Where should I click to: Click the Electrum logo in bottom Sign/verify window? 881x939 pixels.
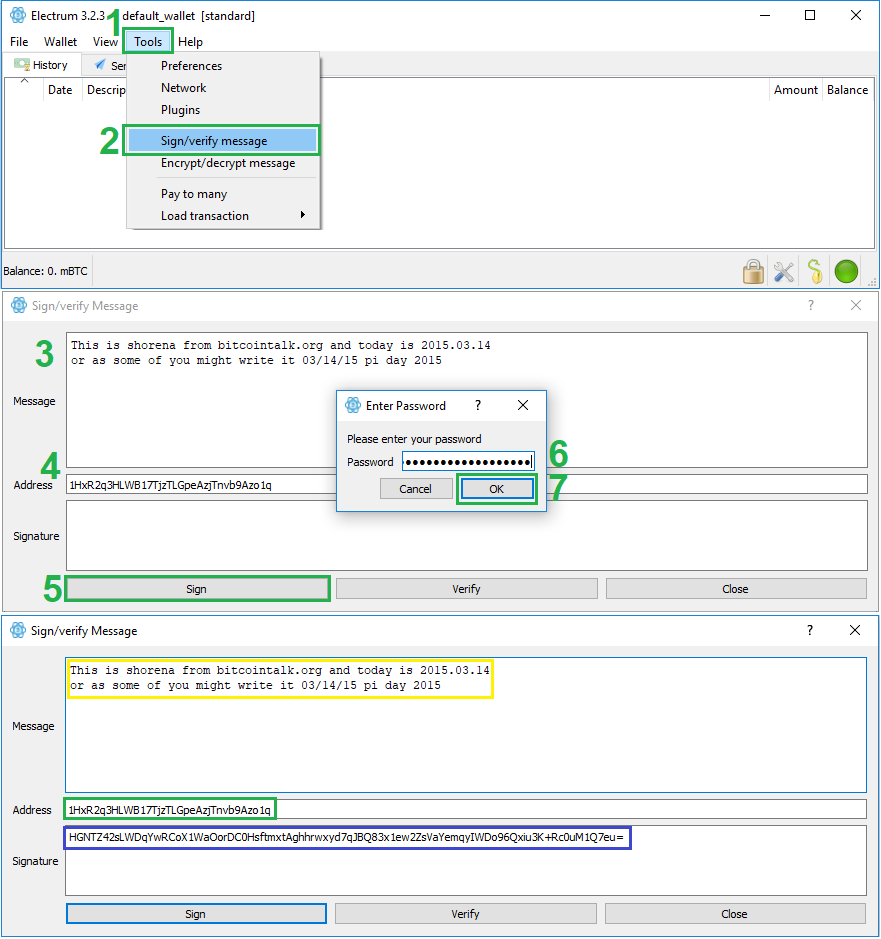[x=18, y=630]
